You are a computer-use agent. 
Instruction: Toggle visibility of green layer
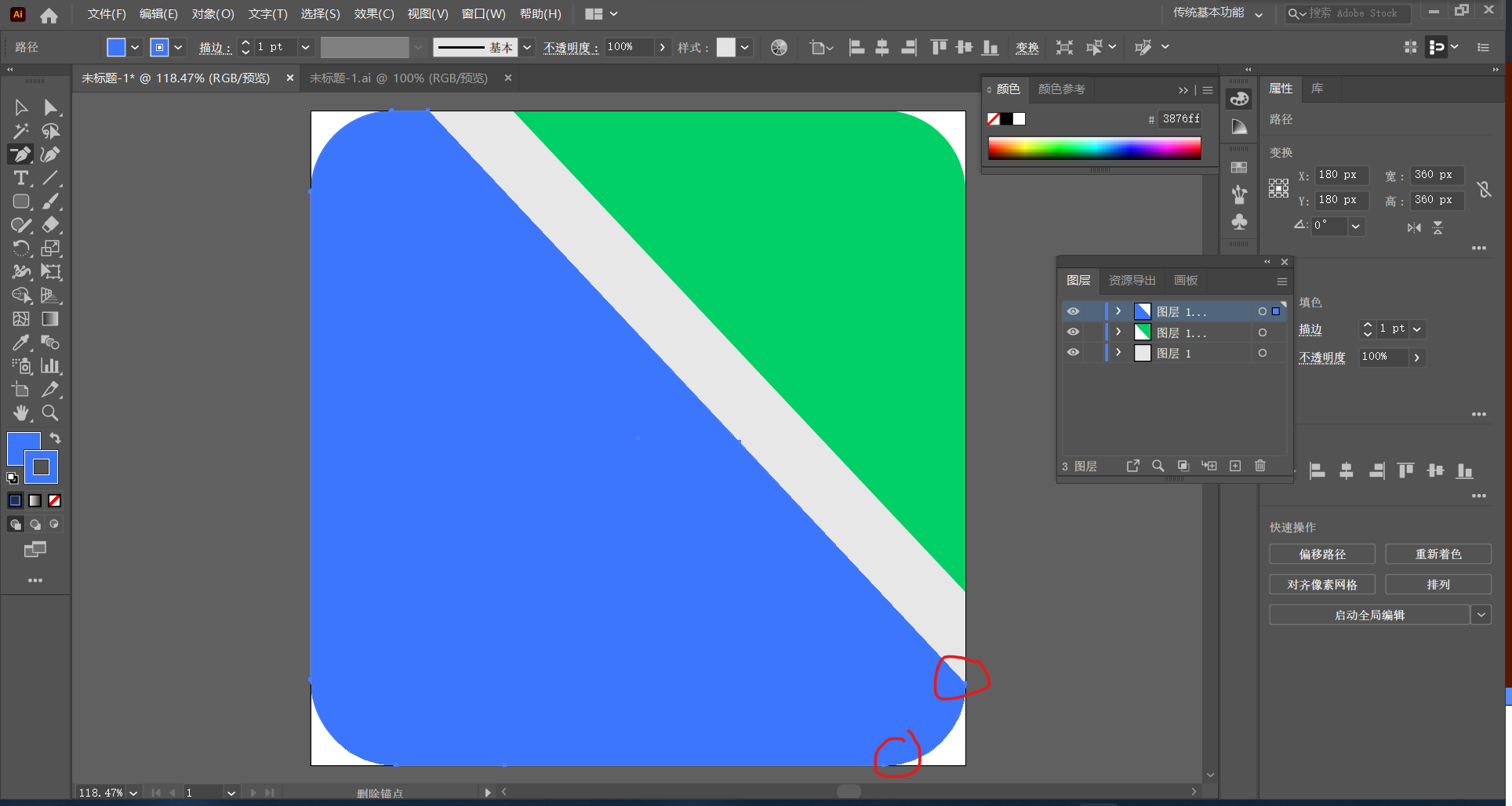pos(1073,332)
